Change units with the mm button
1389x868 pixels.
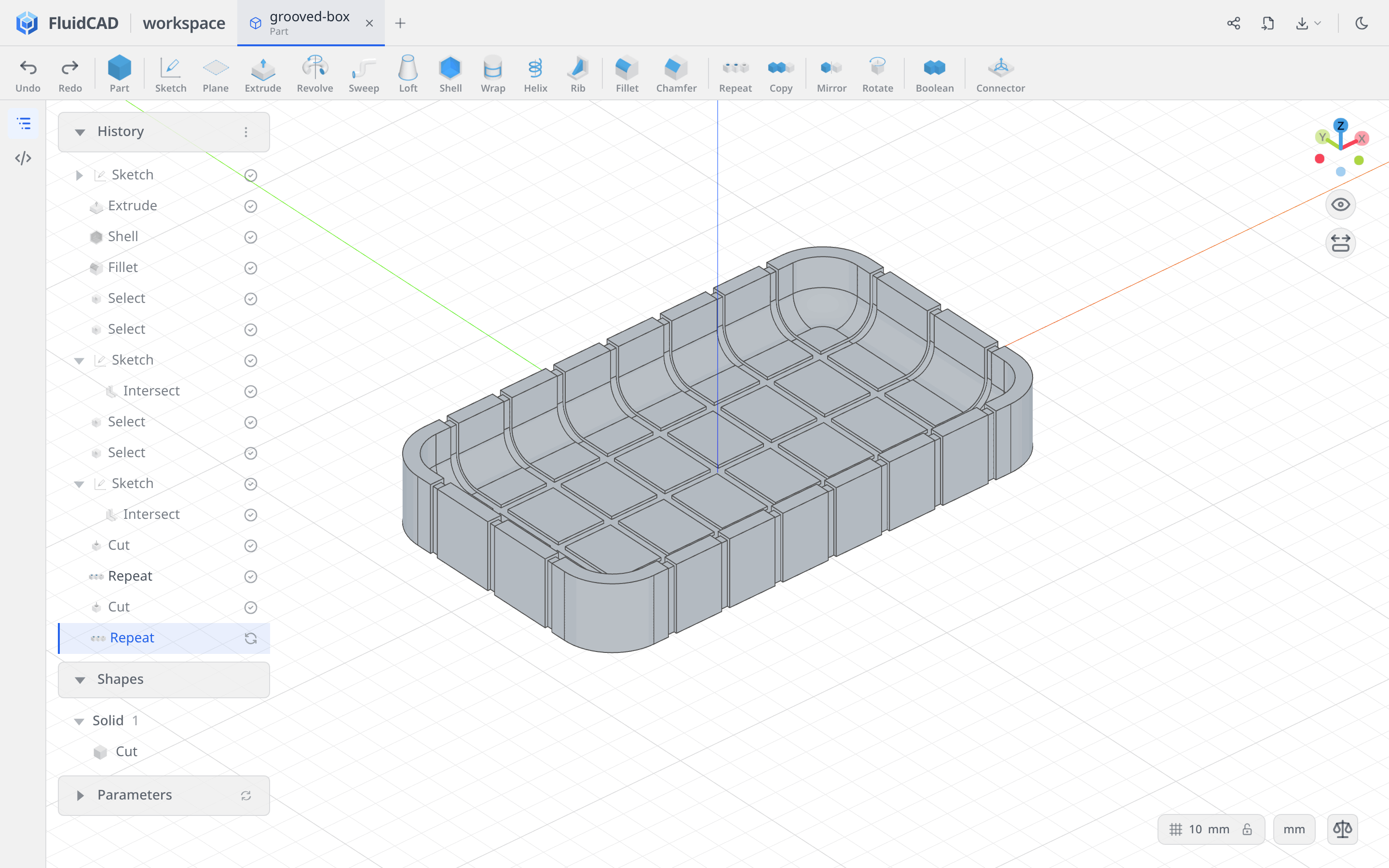click(x=1294, y=829)
